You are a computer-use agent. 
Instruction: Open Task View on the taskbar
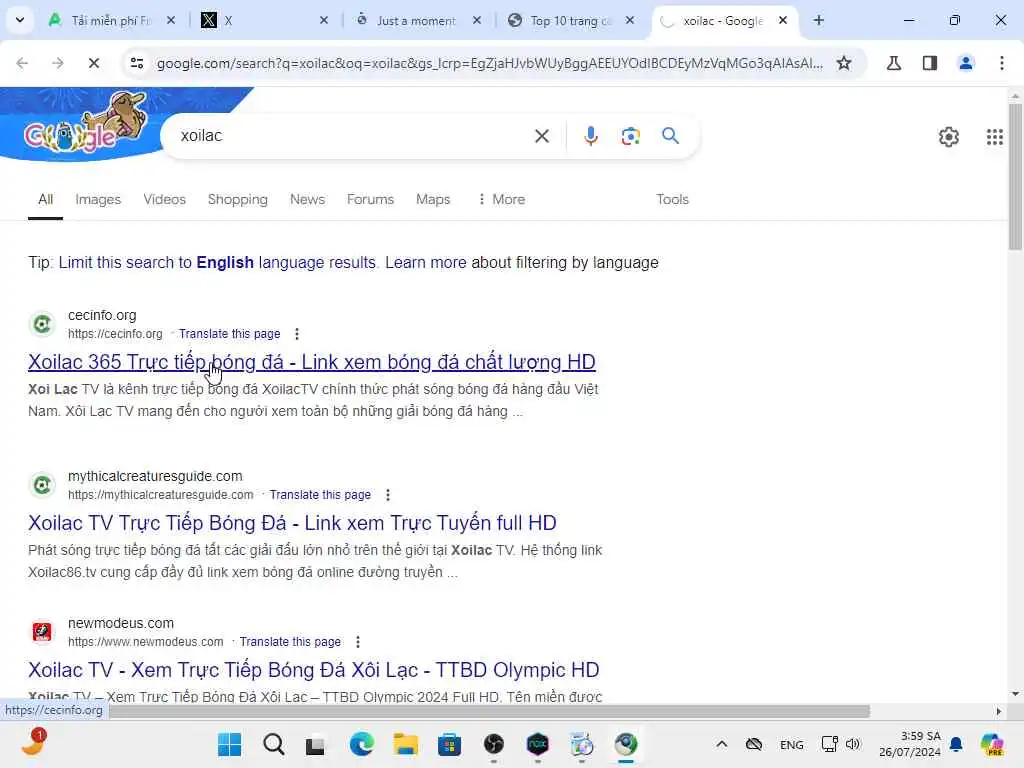point(315,744)
